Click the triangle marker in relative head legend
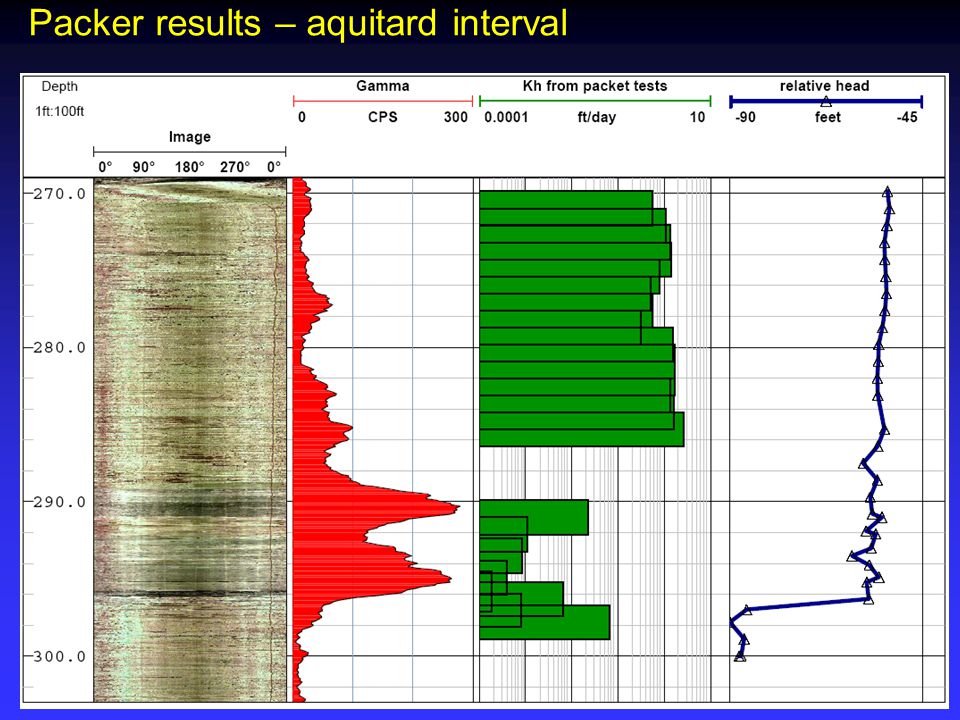Screen dimensions: 960x720 [826, 102]
